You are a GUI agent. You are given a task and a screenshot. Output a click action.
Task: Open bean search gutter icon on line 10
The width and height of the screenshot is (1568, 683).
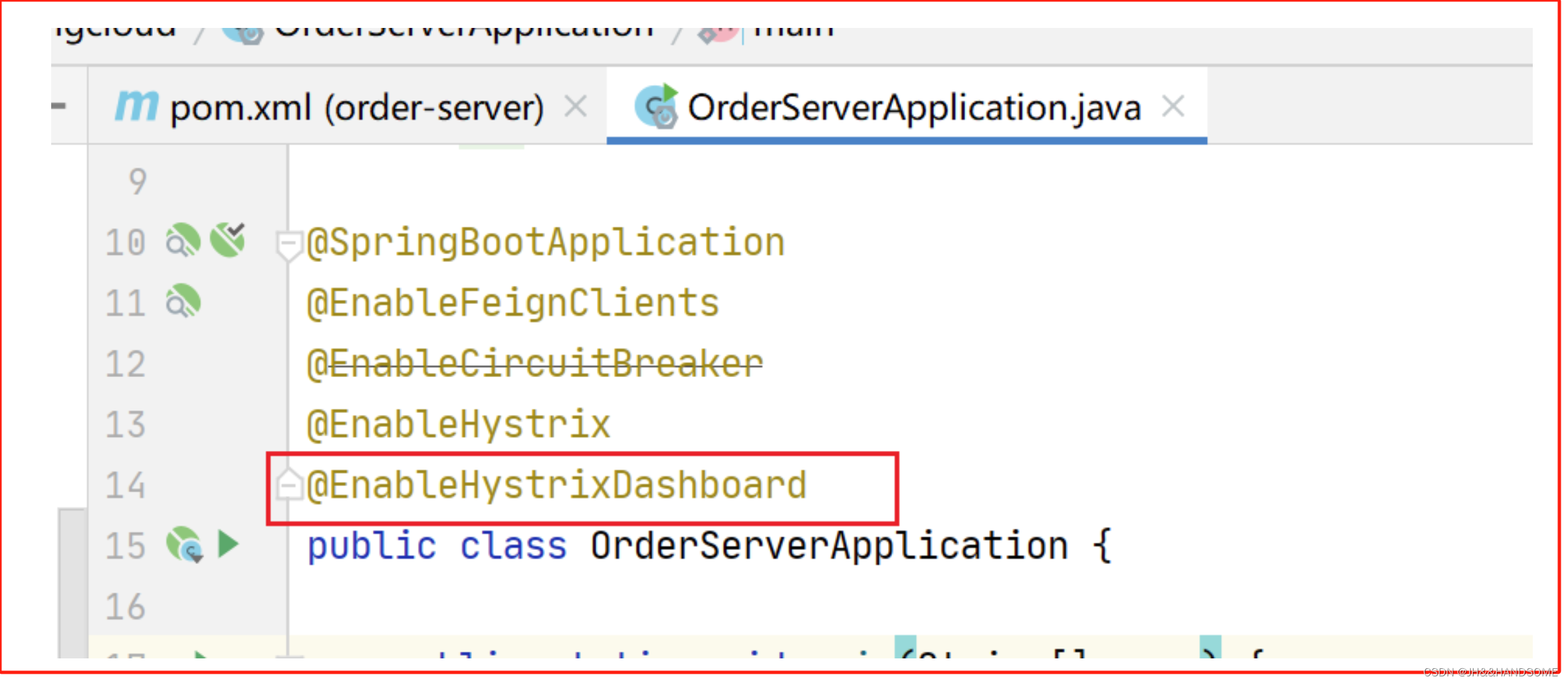(x=183, y=241)
